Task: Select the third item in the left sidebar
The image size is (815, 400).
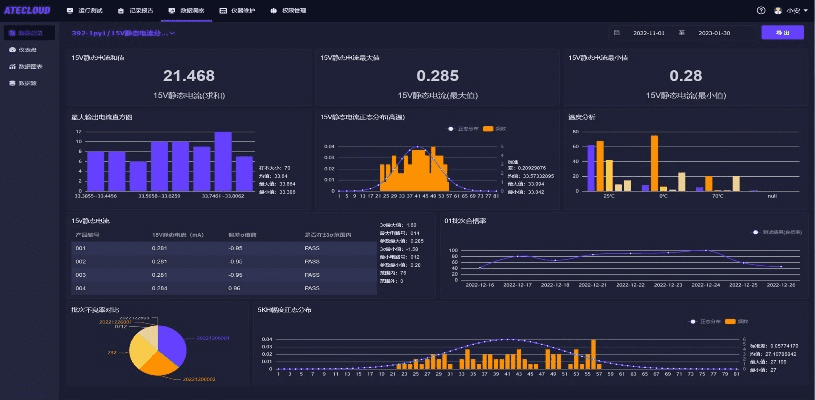Action: [28, 66]
